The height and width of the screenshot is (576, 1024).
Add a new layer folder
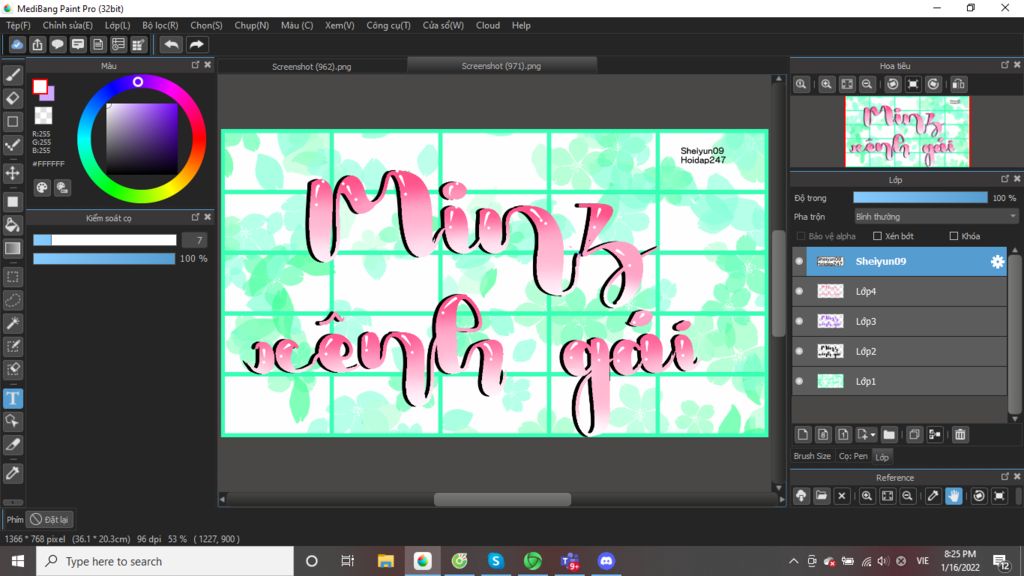coord(889,434)
